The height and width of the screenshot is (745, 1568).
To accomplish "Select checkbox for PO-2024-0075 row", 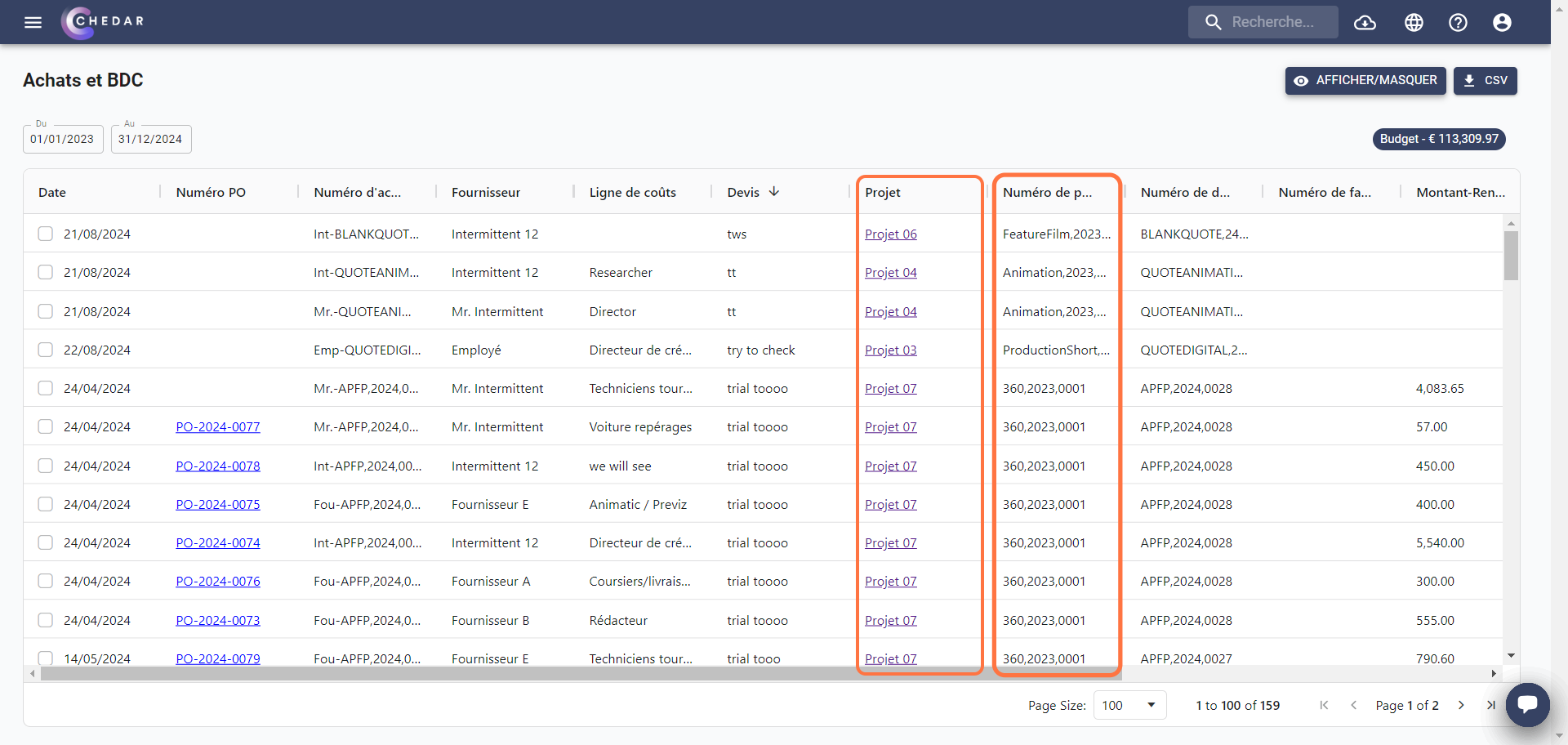I will click(x=46, y=504).
